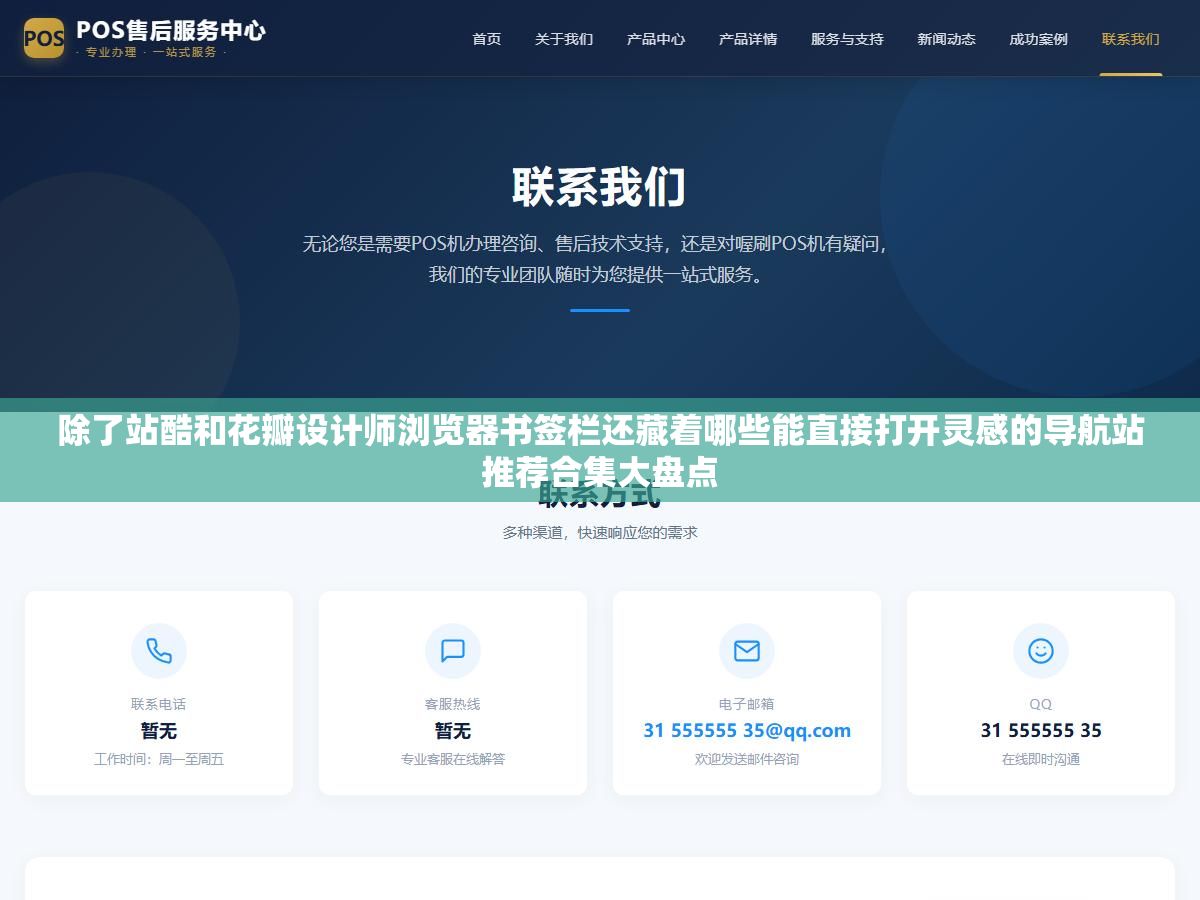Go to 关于我们 in navigation
Image resolution: width=1200 pixels, height=900 pixels.
(564, 39)
